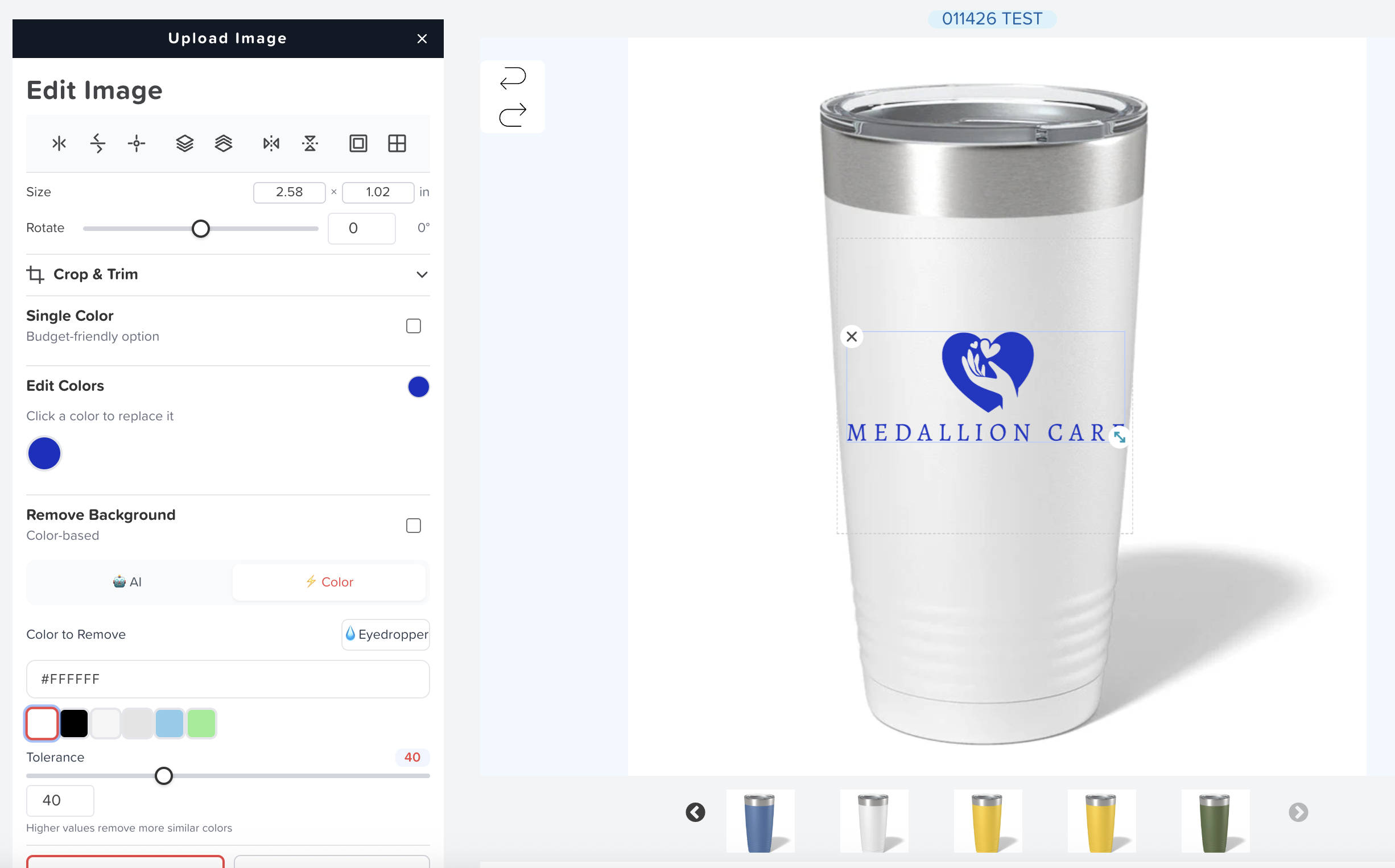
Task: Select the green tumbler thumbnail
Action: pyautogui.click(x=1215, y=821)
